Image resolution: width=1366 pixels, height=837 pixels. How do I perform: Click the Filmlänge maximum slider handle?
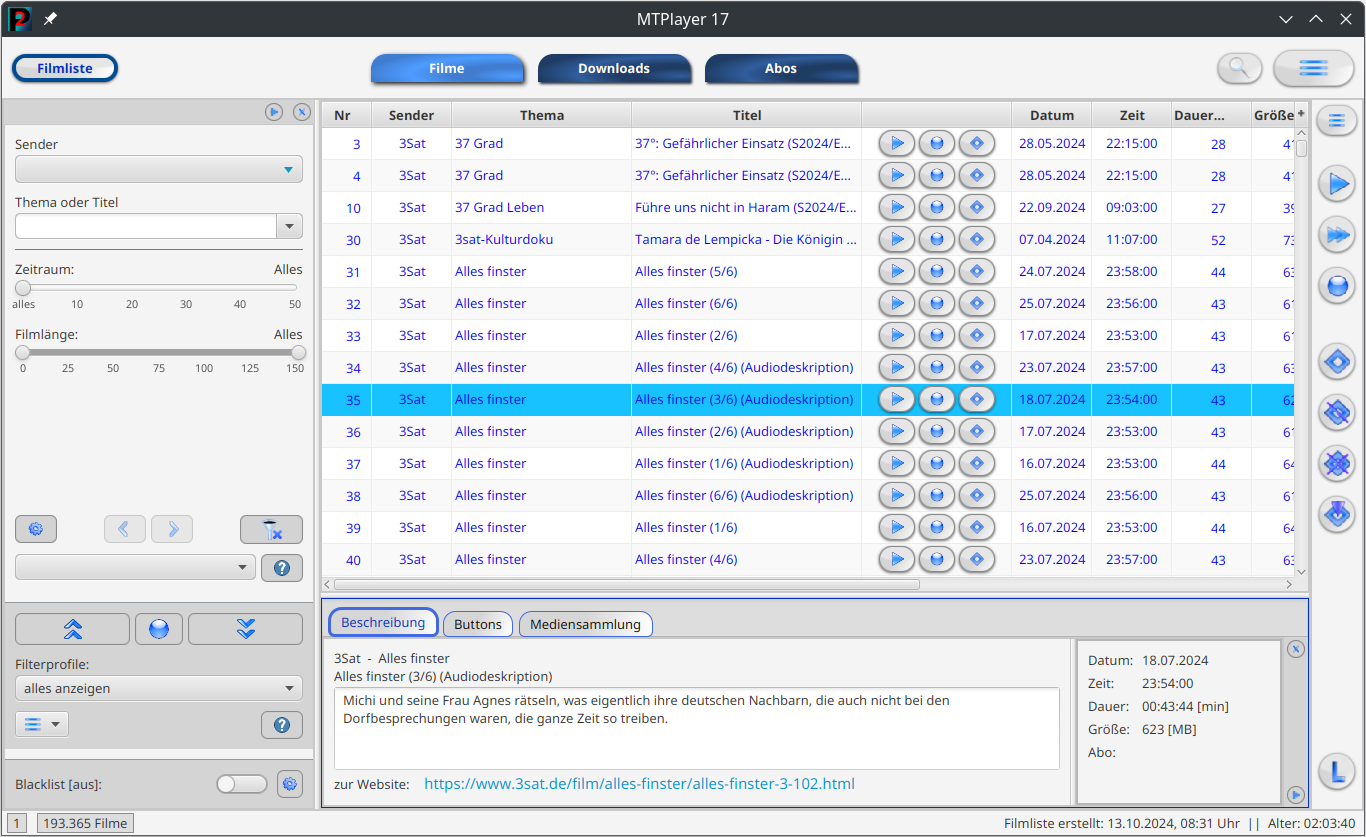click(x=298, y=352)
